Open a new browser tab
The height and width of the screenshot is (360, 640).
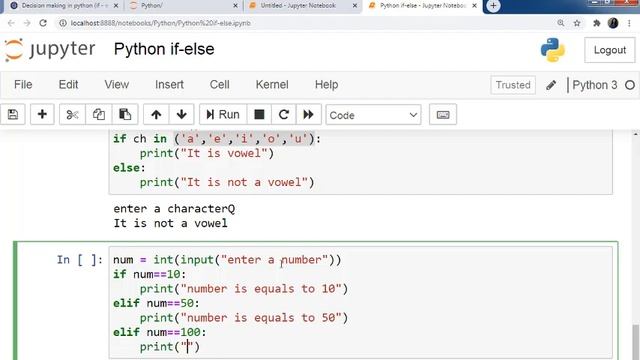point(493,6)
